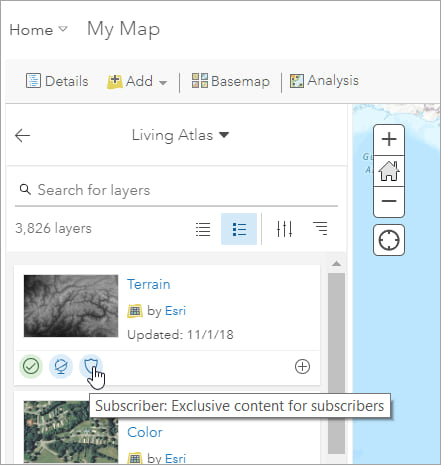Click the Terrain imagery layer type icon
Image resolution: width=441 pixels, height=465 pixels.
click(135, 311)
